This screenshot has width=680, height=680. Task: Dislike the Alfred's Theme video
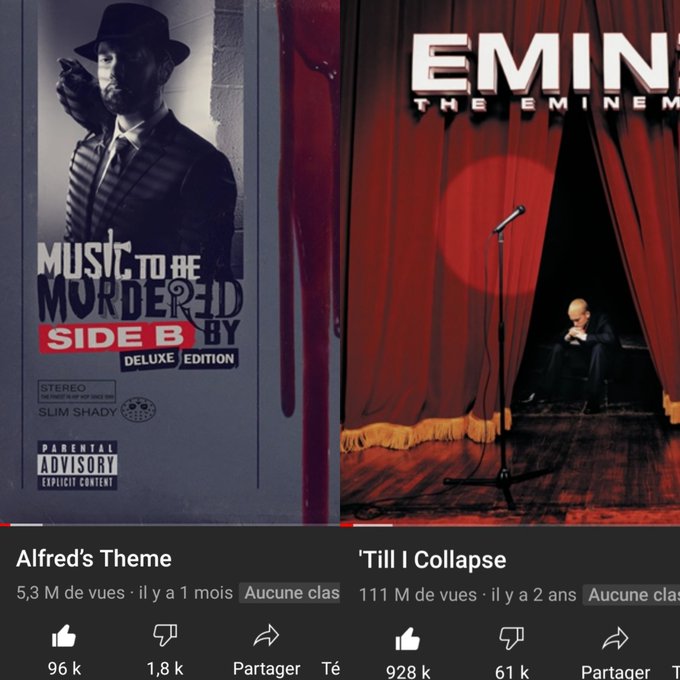click(165, 635)
